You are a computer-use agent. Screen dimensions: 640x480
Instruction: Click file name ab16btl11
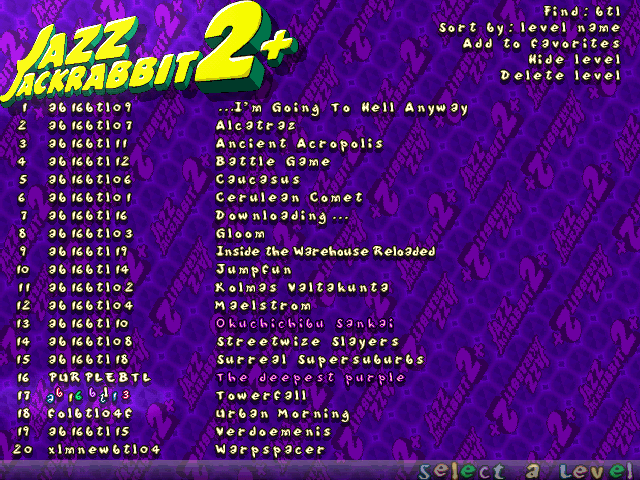pyautogui.click(x=88, y=143)
